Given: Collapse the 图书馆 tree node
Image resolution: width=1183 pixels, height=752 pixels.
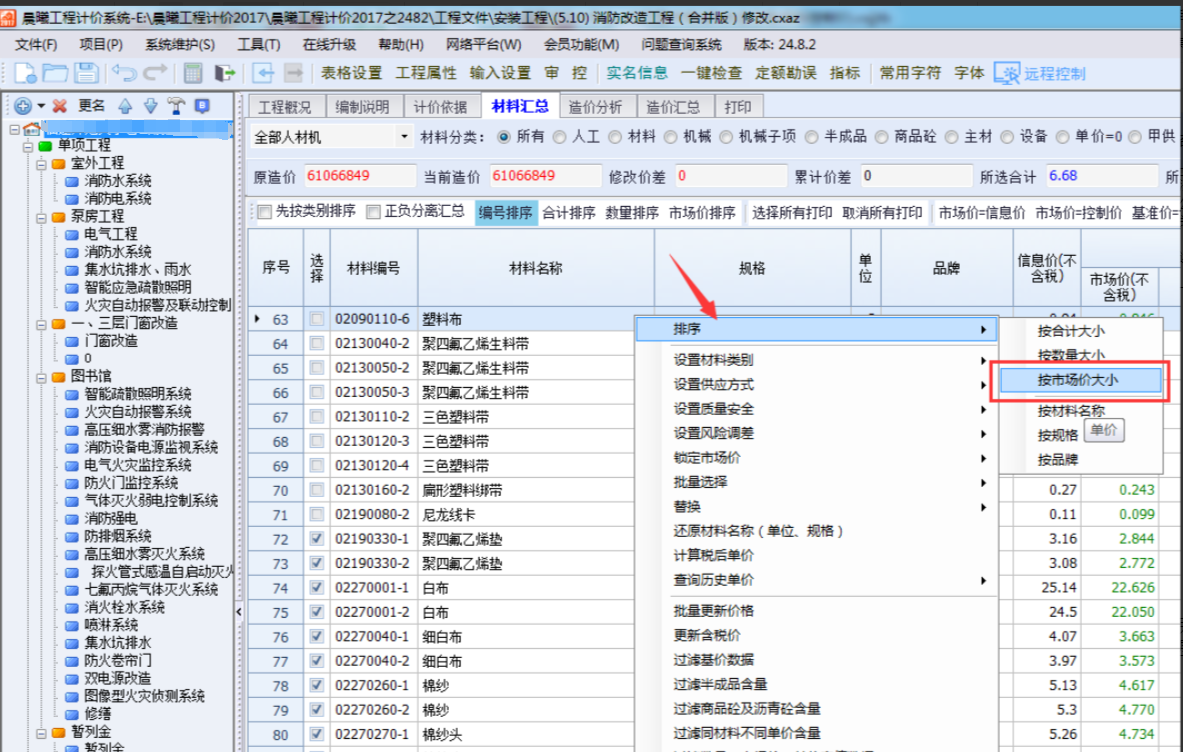Looking at the screenshot, I should pyautogui.click(x=41, y=377).
